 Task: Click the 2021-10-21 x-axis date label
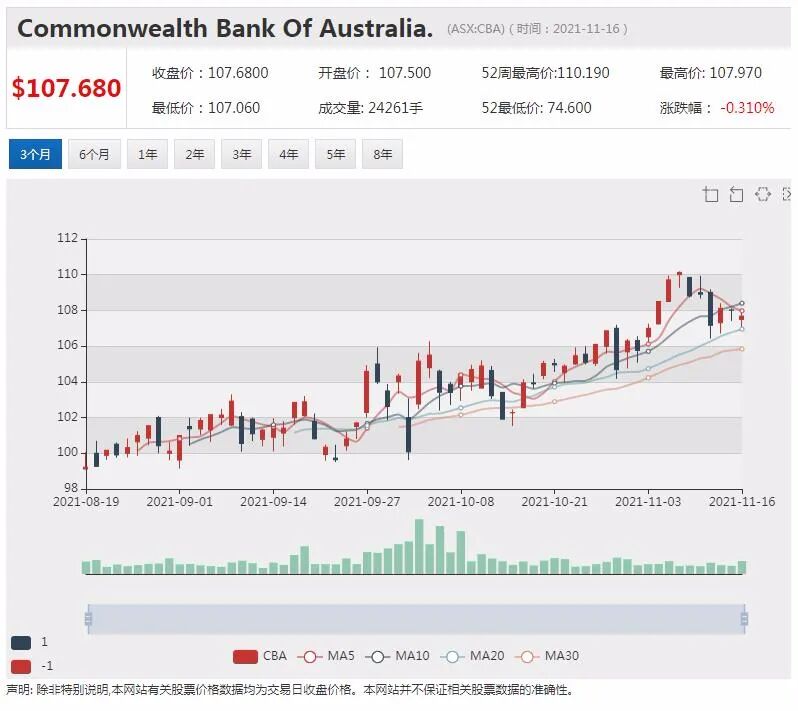(x=555, y=502)
